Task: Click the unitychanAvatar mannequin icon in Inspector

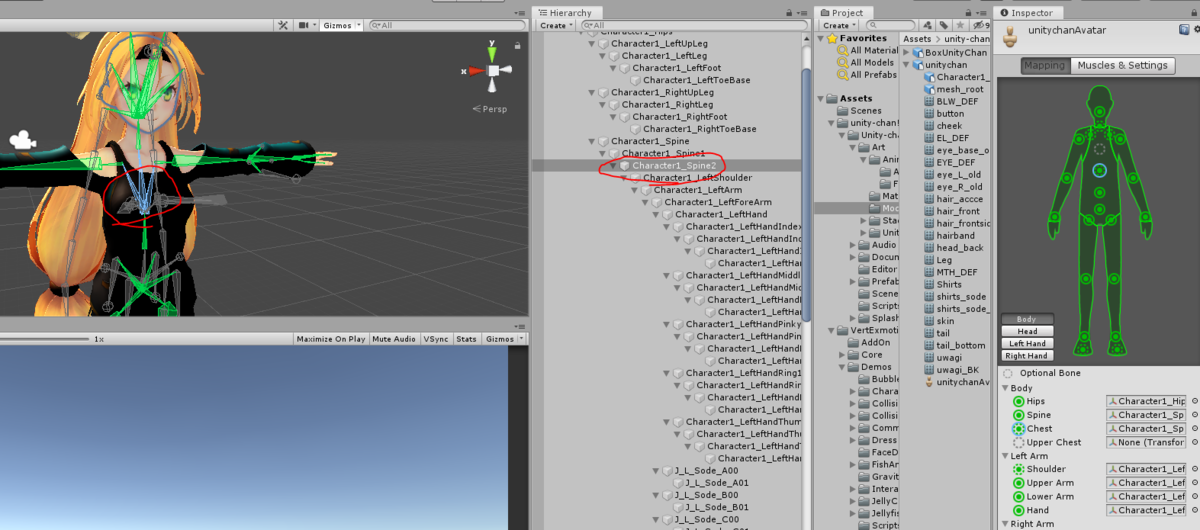Action: (x=1010, y=37)
